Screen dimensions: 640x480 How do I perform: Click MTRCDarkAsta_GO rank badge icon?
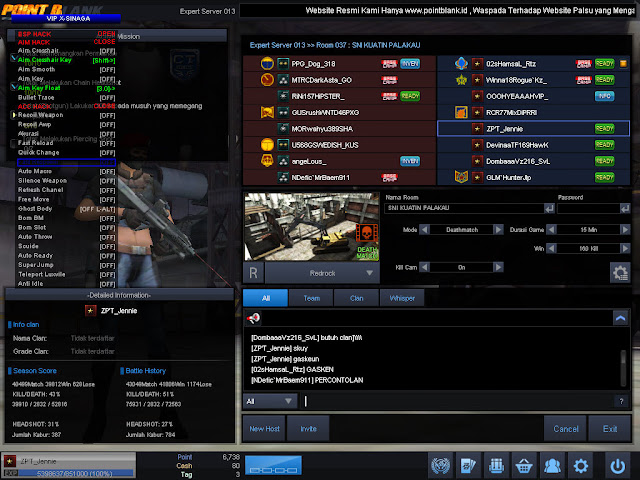[267, 79]
